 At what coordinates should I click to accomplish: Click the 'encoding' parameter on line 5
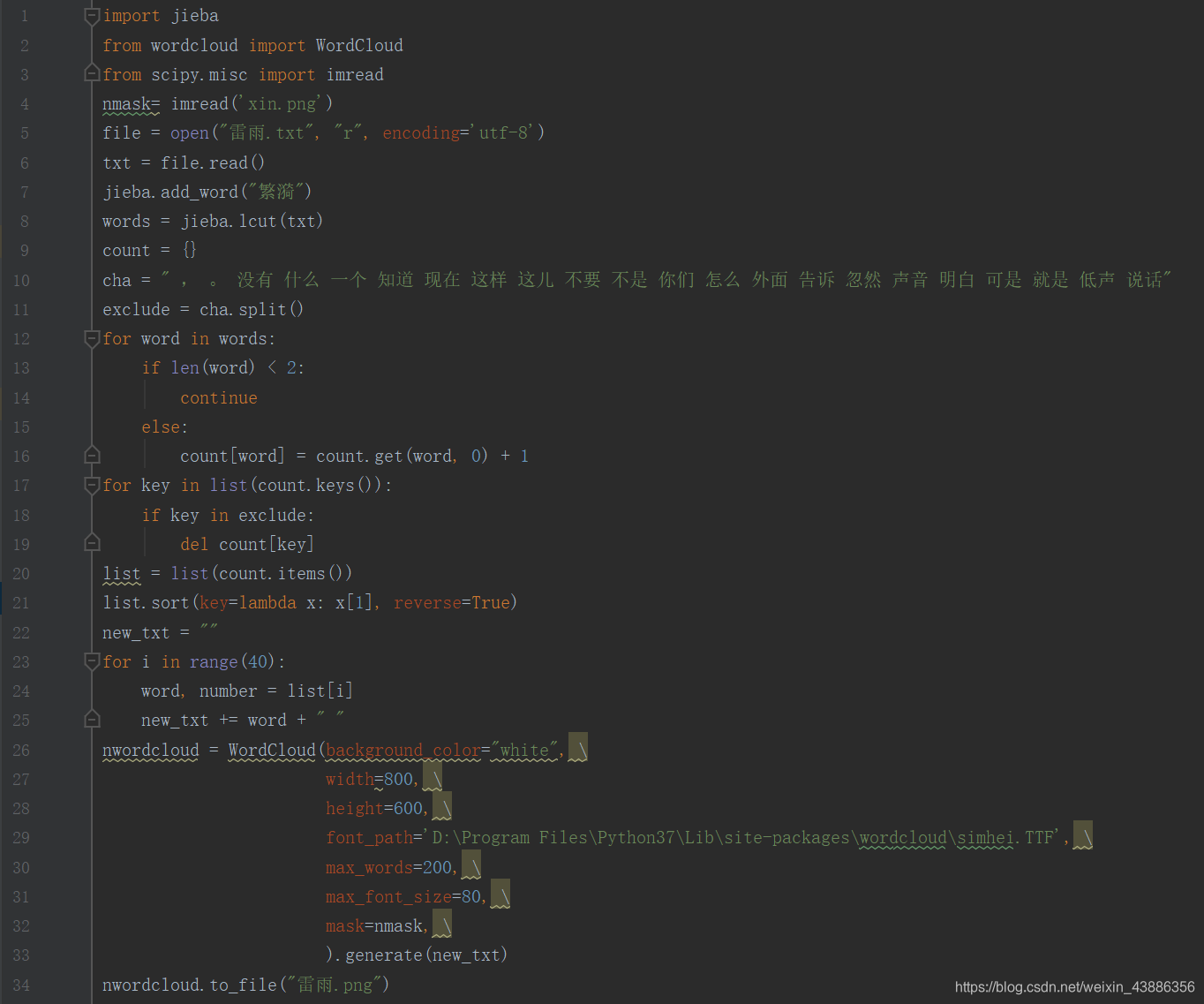click(x=421, y=133)
